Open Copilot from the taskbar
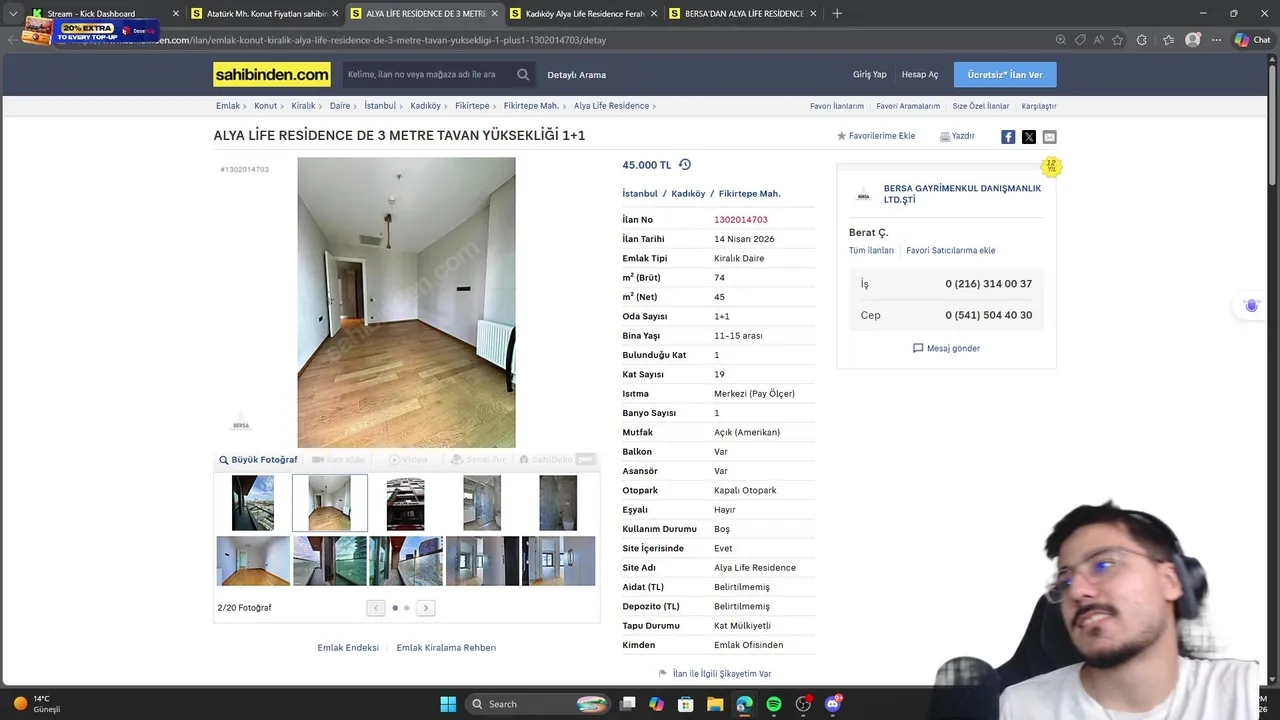 click(656, 704)
